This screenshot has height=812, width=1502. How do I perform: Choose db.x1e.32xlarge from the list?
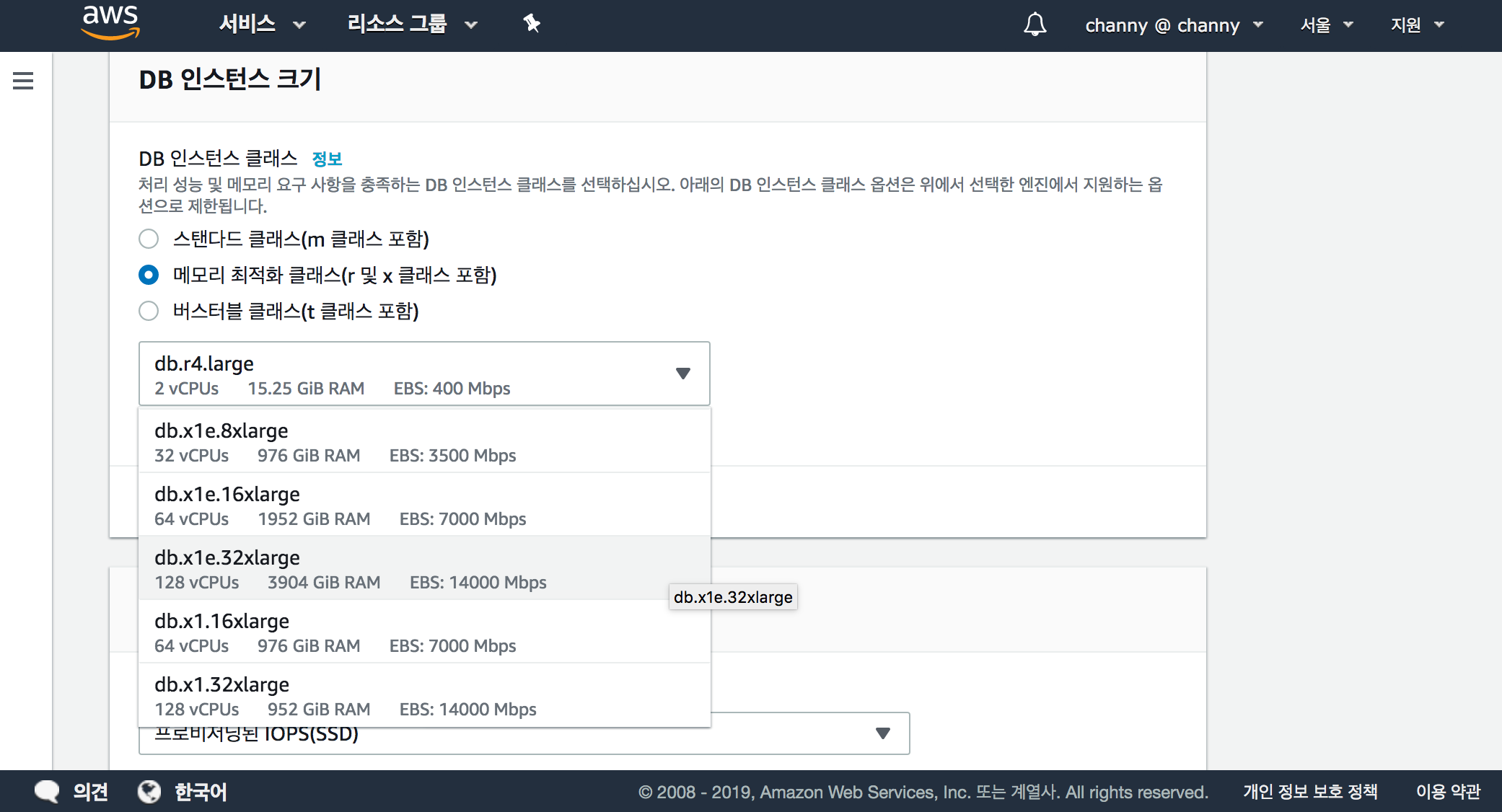[x=424, y=568]
